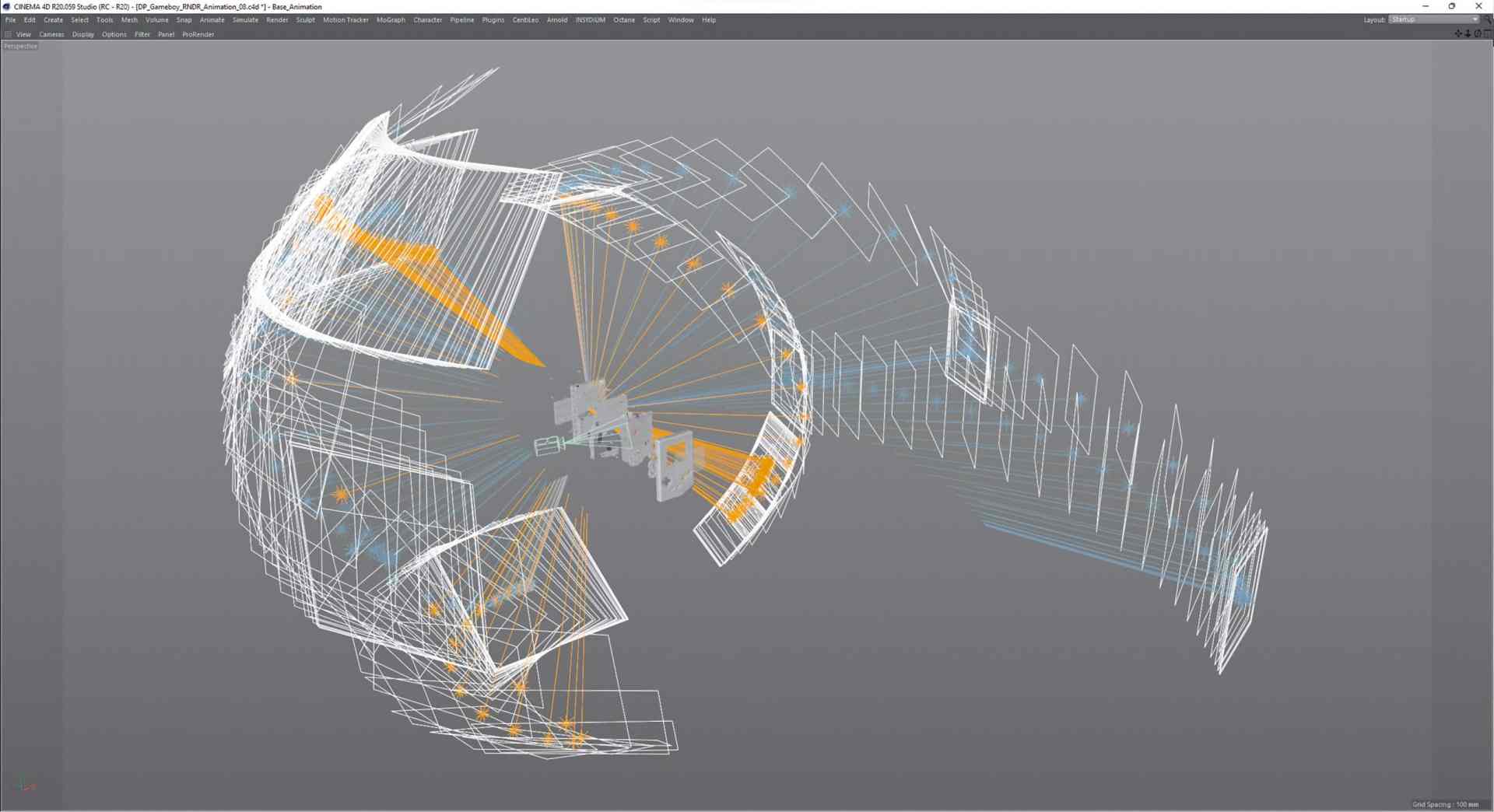Click the pan camera icon in viewport corner
1494x812 pixels.
1458,33
